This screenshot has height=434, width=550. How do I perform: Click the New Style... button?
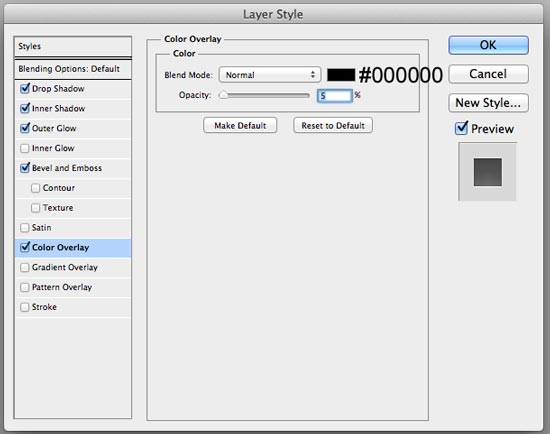[x=488, y=103]
